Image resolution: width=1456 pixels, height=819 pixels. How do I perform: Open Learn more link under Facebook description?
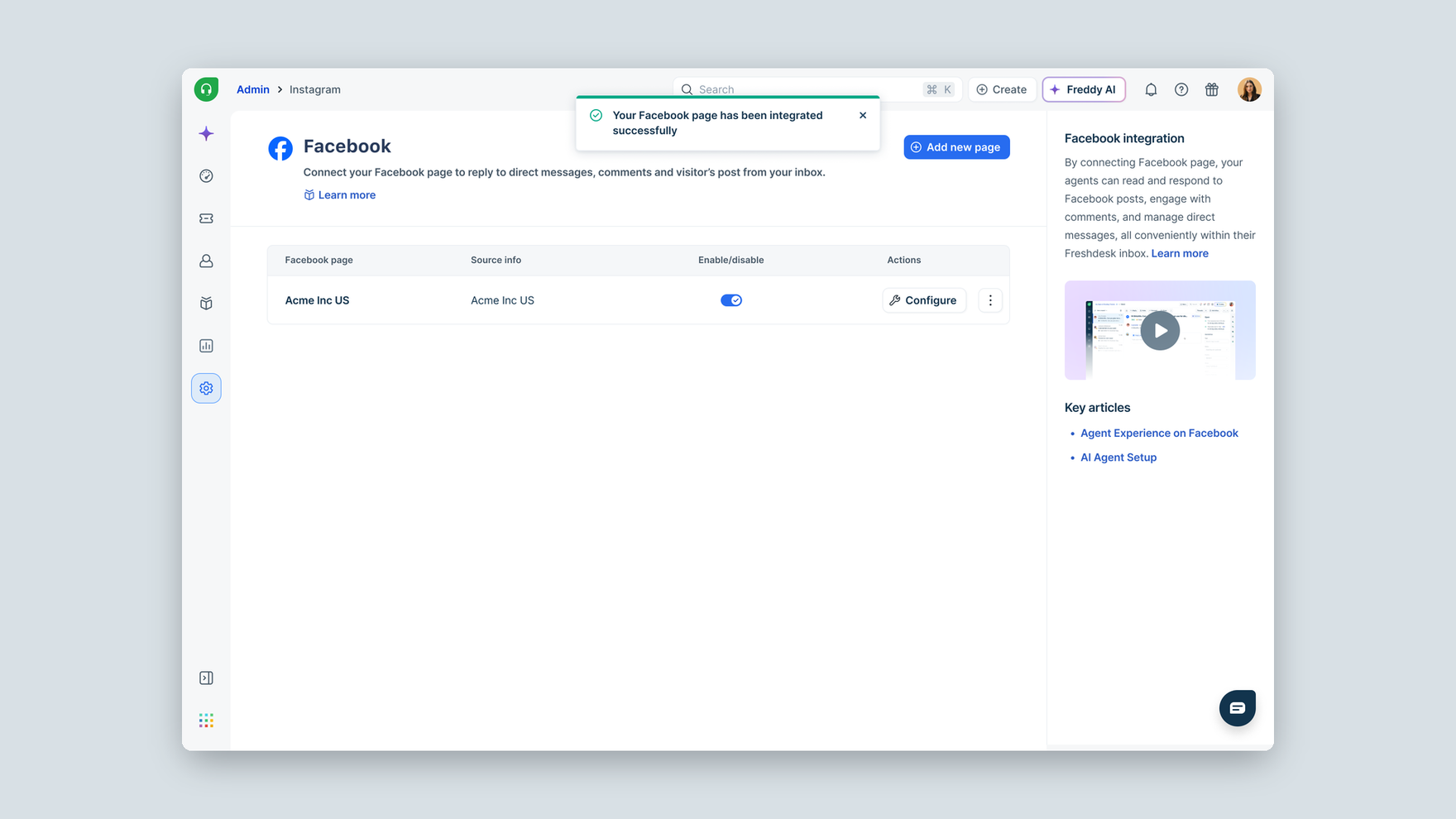[340, 195]
